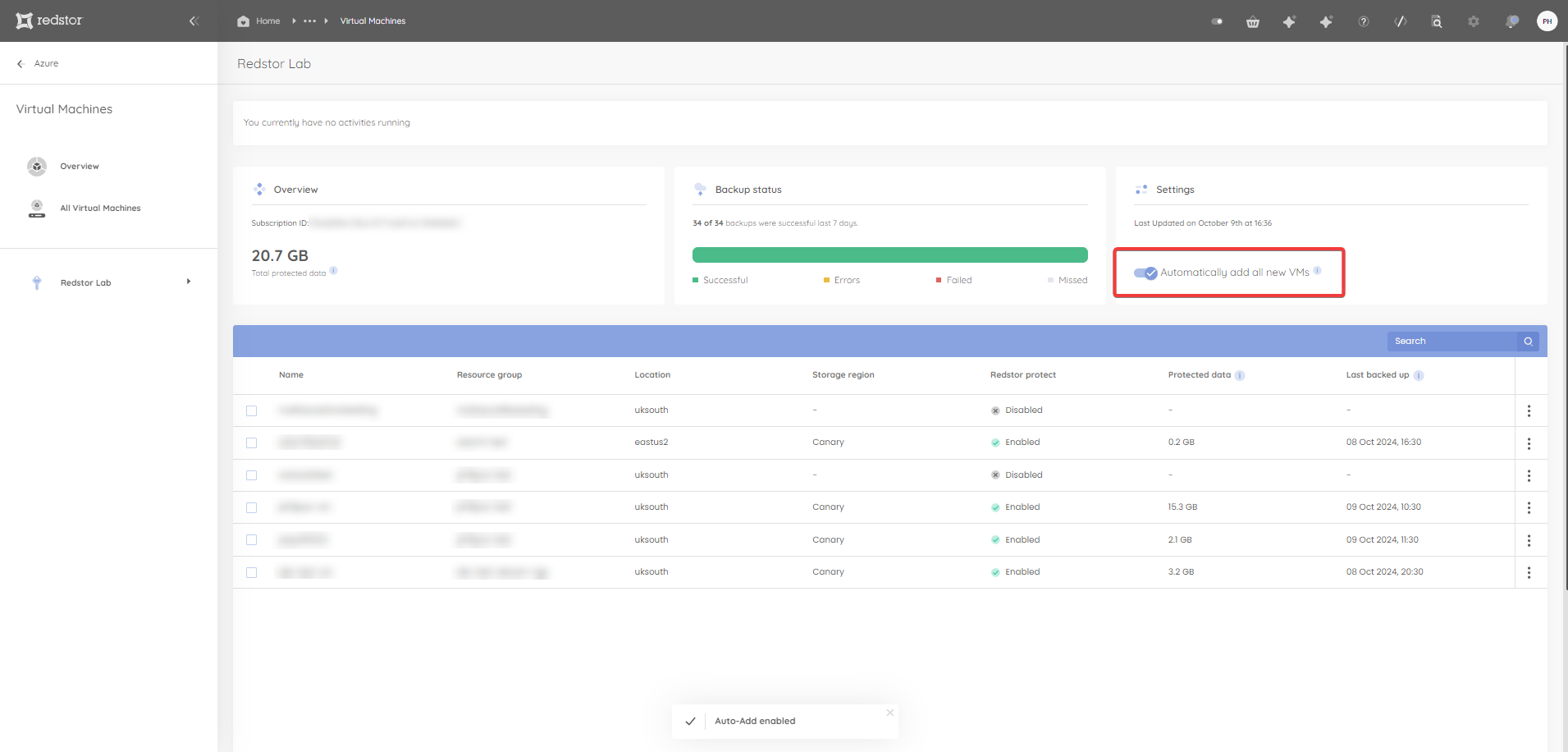Expand the Redstor Lab sidebar arrow
The image size is (1568, 752).
point(189,282)
